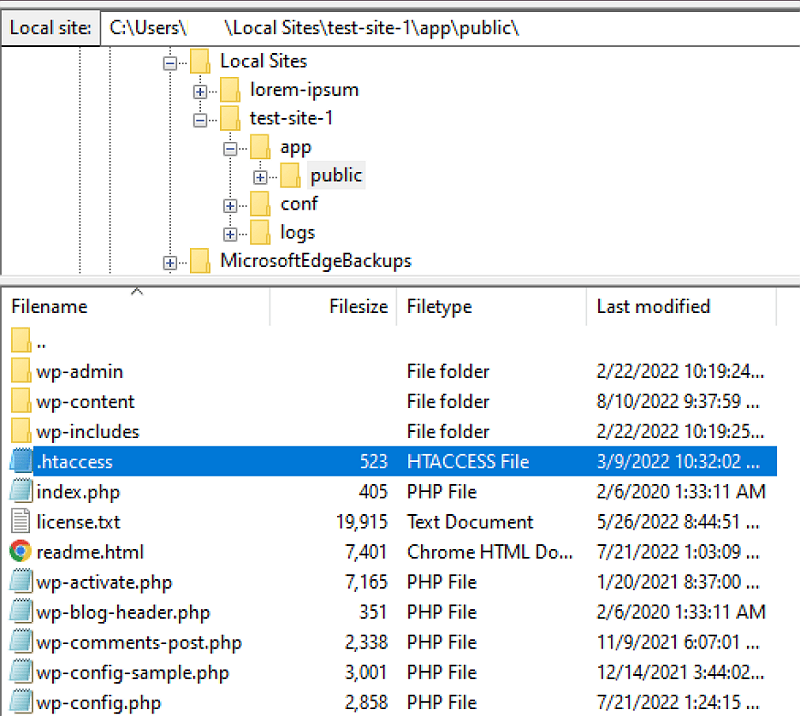Select the readme.html Chrome HTML file icon

tap(21, 551)
